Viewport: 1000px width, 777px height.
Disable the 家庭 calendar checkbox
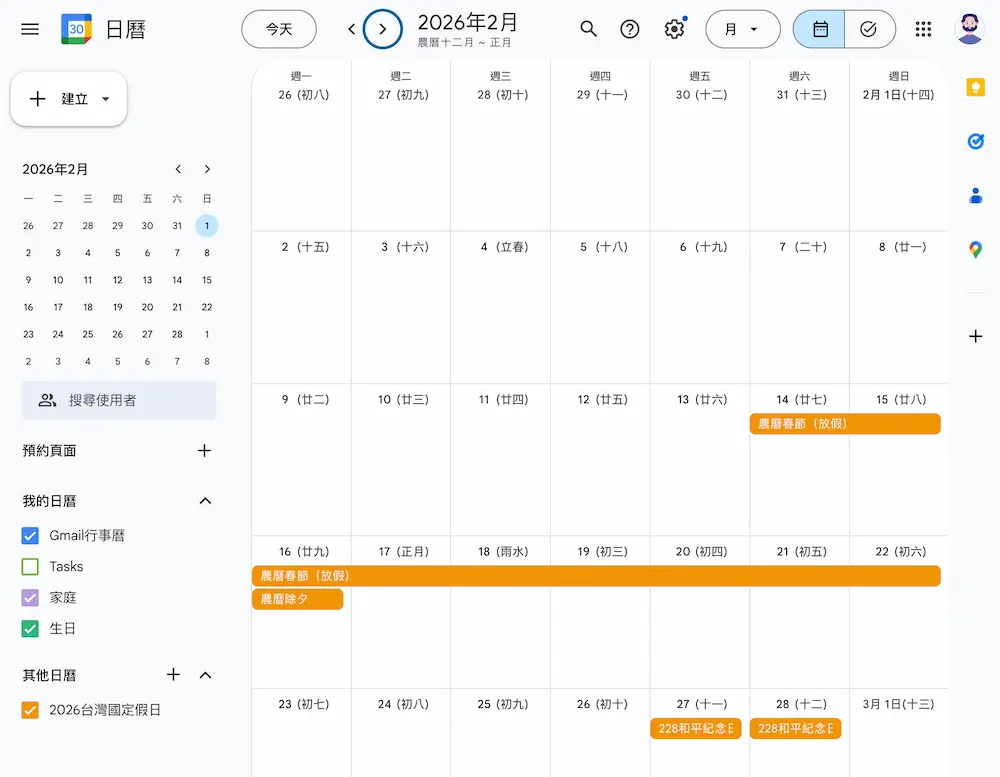click(x=29, y=597)
